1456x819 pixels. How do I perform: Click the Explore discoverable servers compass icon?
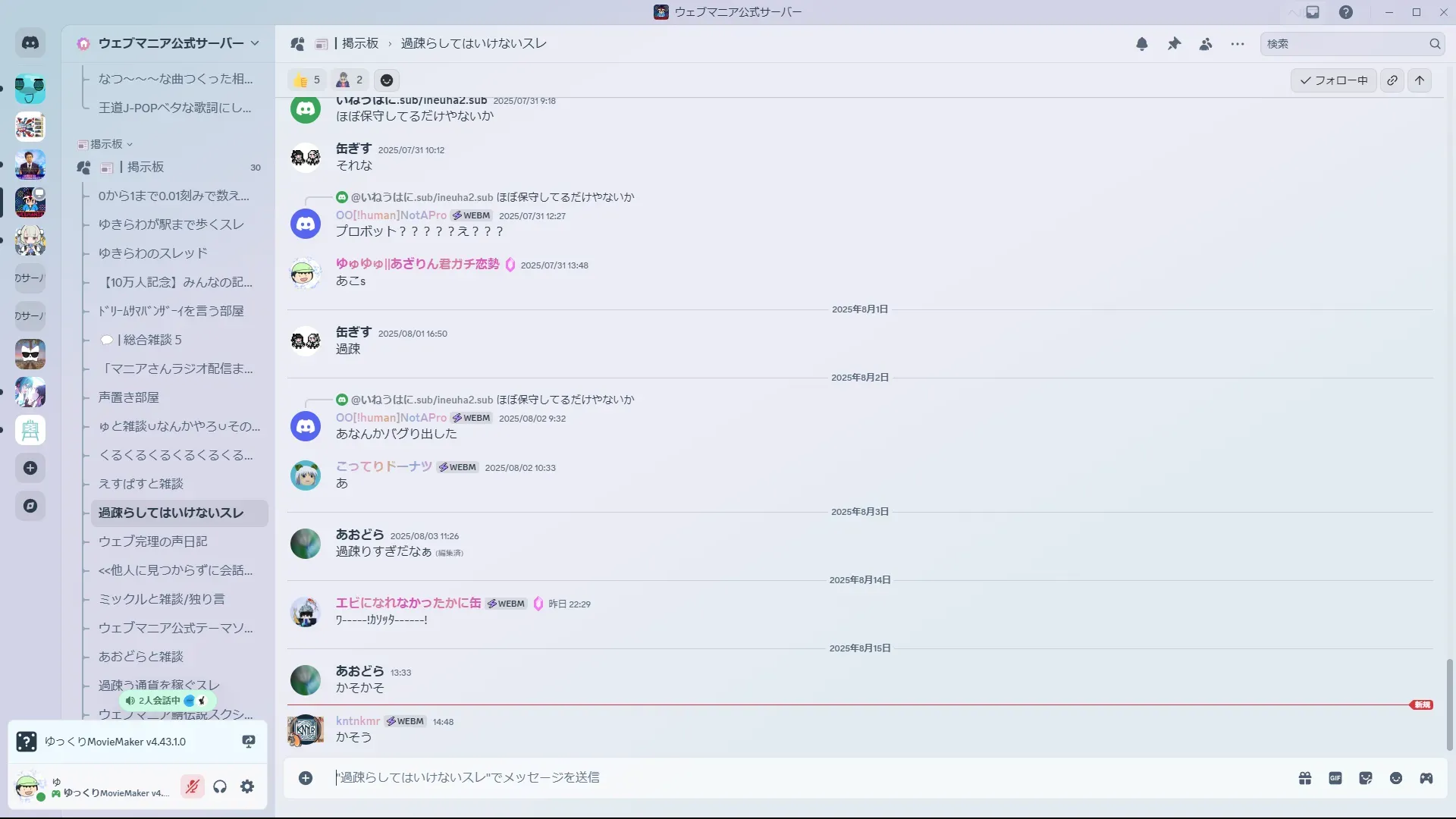(x=30, y=506)
